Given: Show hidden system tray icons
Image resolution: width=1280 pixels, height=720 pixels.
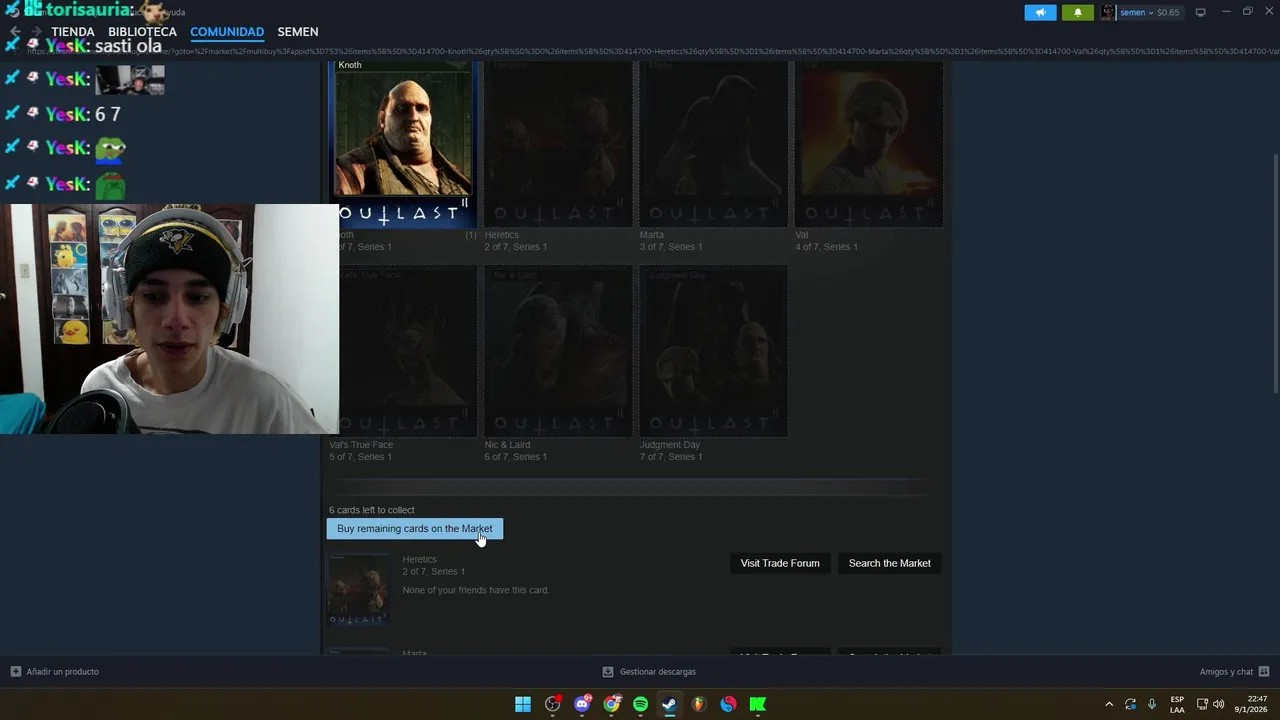Looking at the screenshot, I should coord(1109,704).
